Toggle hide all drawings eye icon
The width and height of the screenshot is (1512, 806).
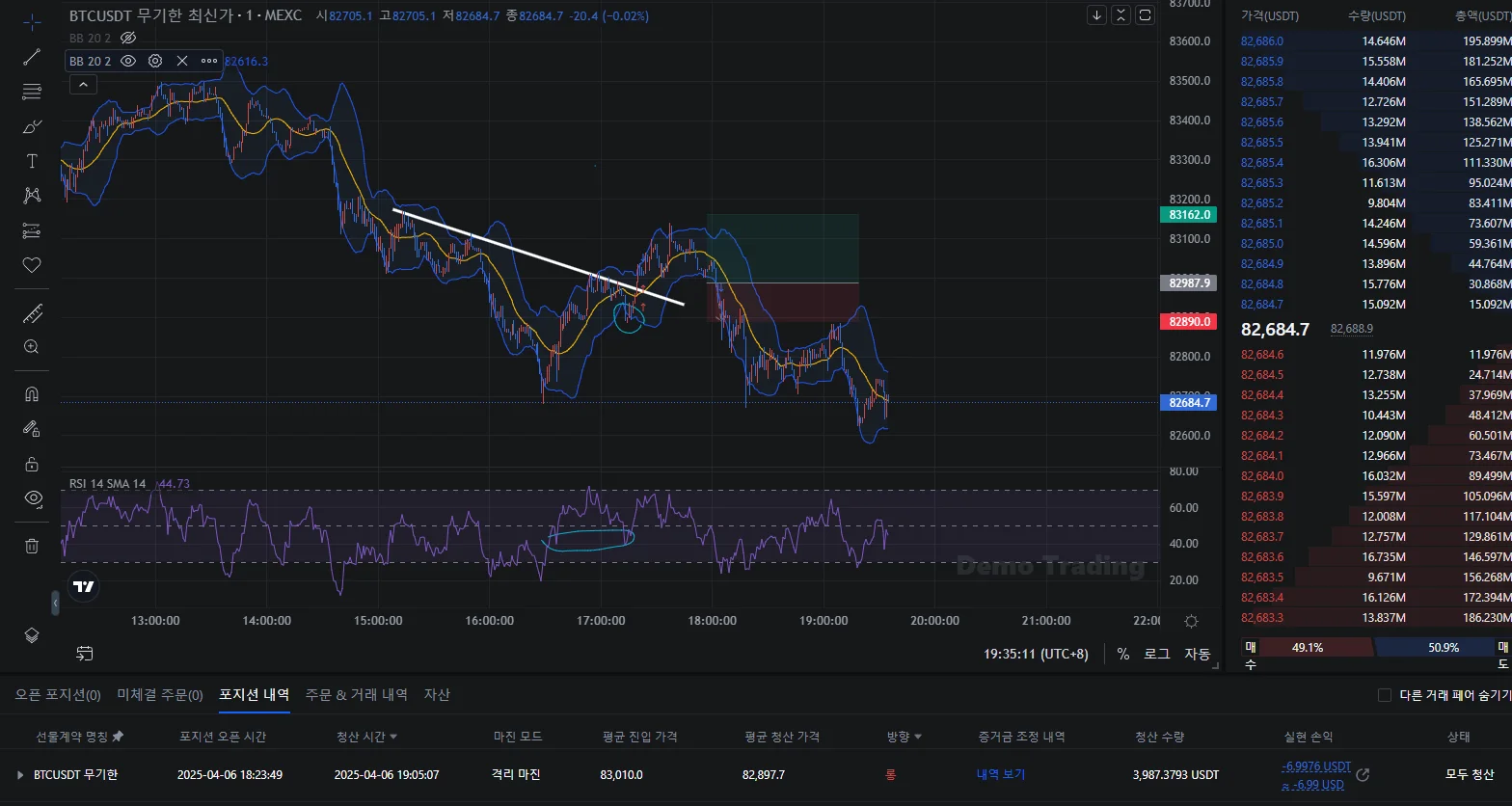32,498
